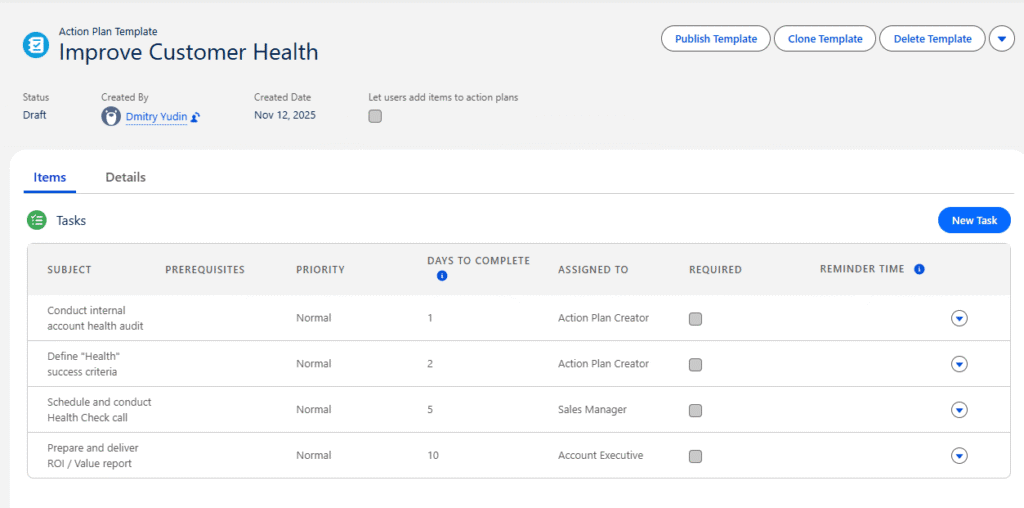Click the user icon beside Dmitry Yudin
Viewport: 1024px width, 508px height.
[x=196, y=117]
